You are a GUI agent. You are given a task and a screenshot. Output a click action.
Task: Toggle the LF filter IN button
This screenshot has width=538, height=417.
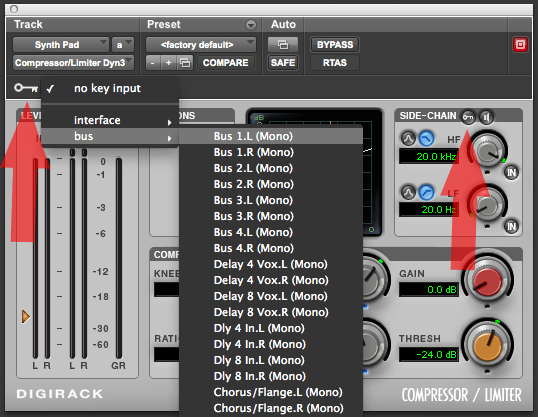[x=511, y=226]
